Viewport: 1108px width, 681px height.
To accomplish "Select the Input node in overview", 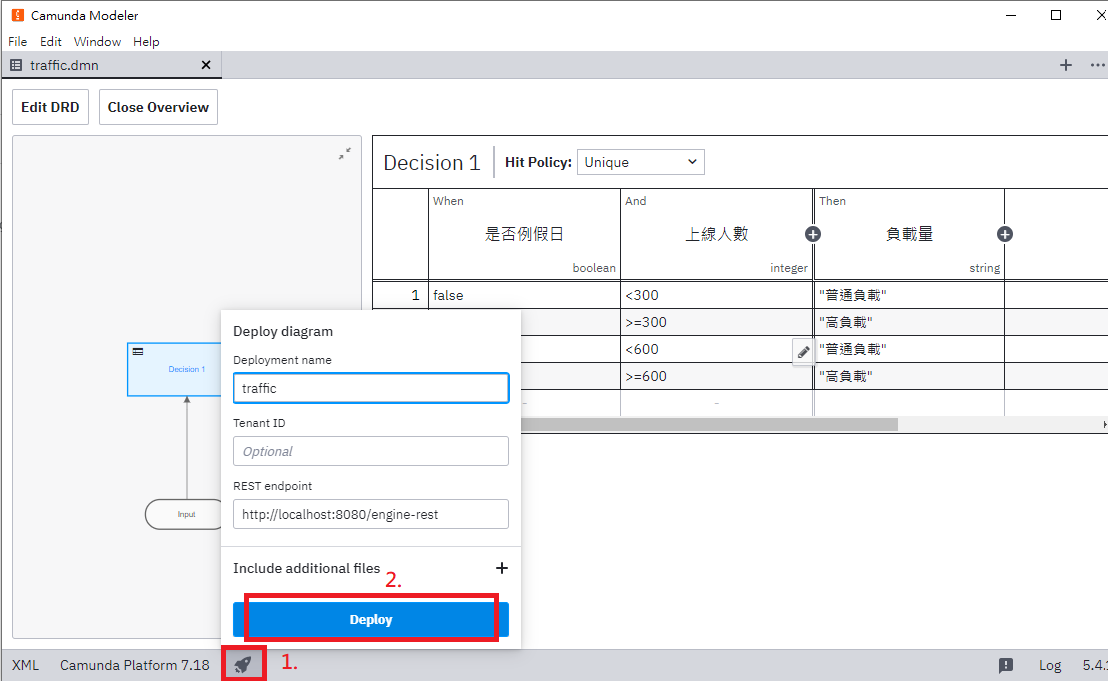I will 185,514.
